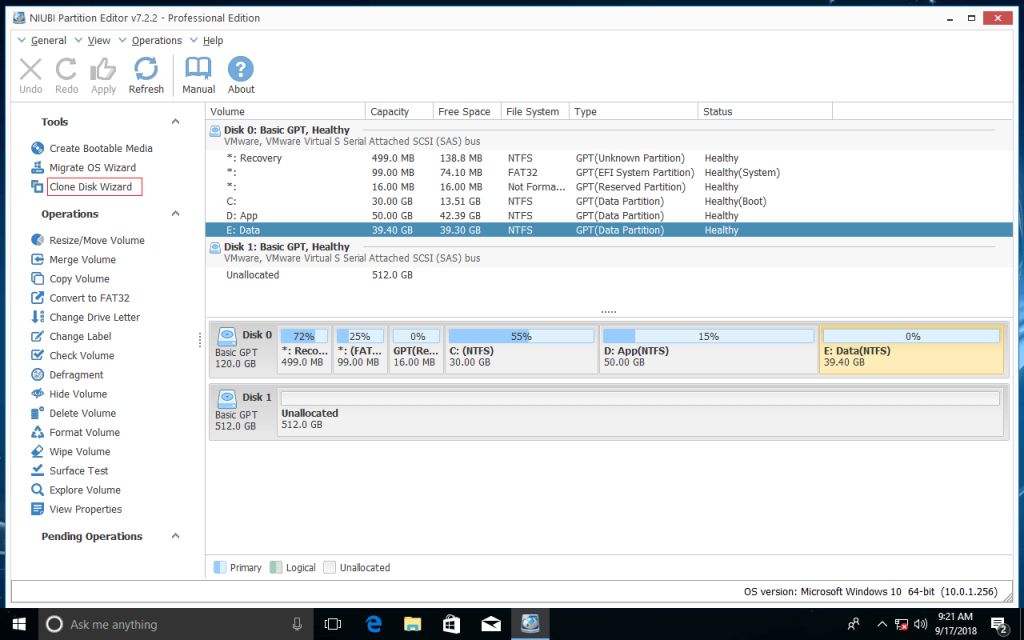
Task: Open Edge browser from the taskbar
Action: coord(374,624)
